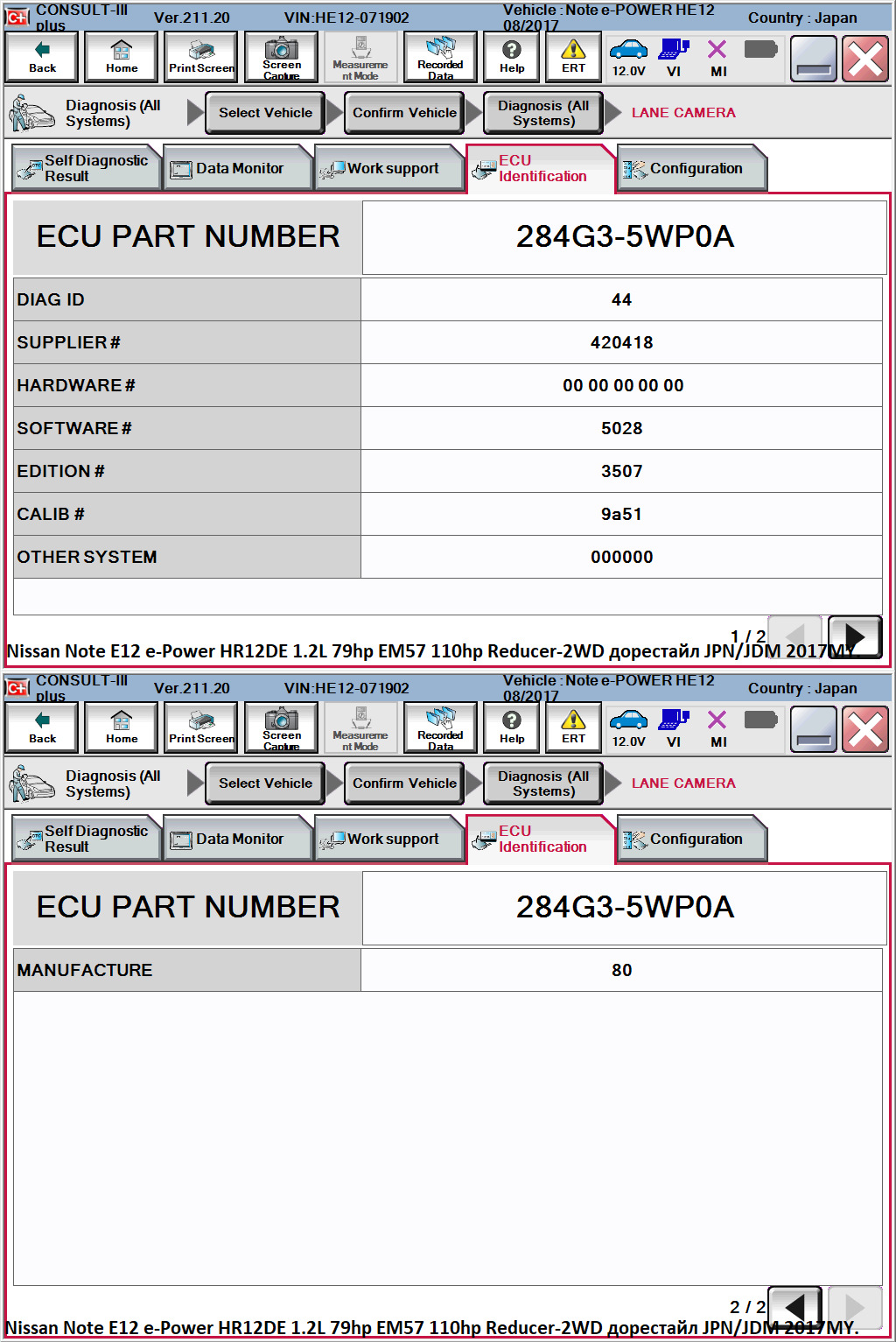Click part number 284G3-5WP0A in lower window
This screenshot has width=896, height=1342.
click(x=625, y=908)
